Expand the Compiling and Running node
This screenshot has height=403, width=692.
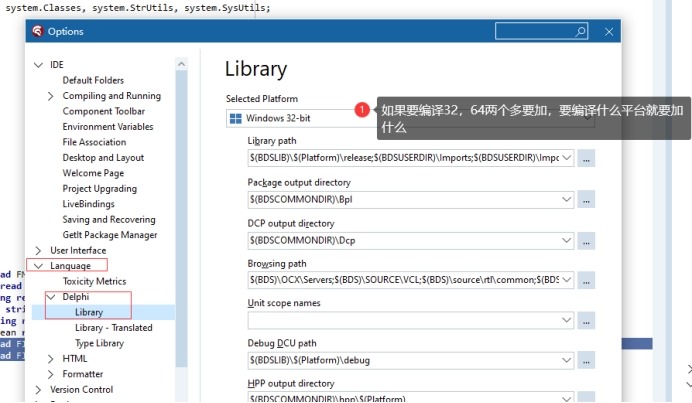click(51, 96)
